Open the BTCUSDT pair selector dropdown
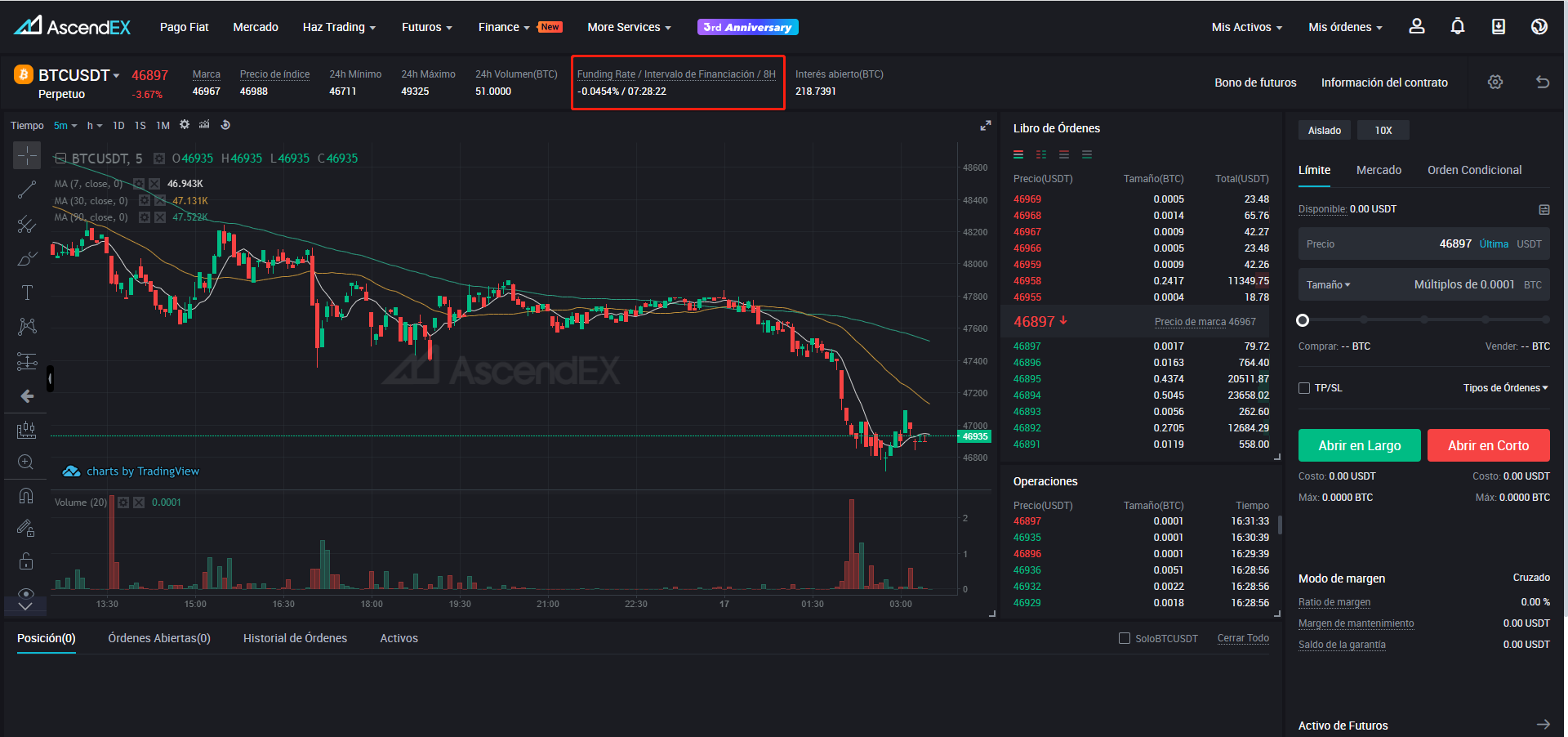The image size is (1568, 737). pyautogui.click(x=79, y=75)
